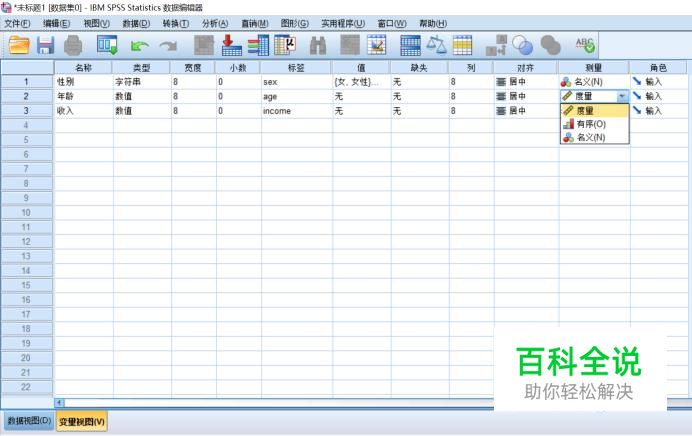
Task: Select row header number 1
Action: 26,82
